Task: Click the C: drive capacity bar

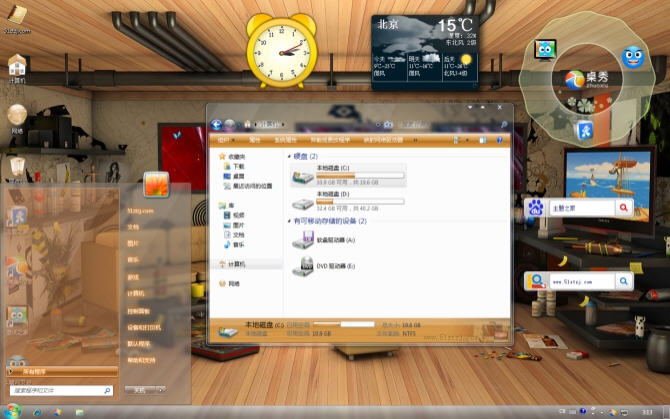Action: point(360,176)
